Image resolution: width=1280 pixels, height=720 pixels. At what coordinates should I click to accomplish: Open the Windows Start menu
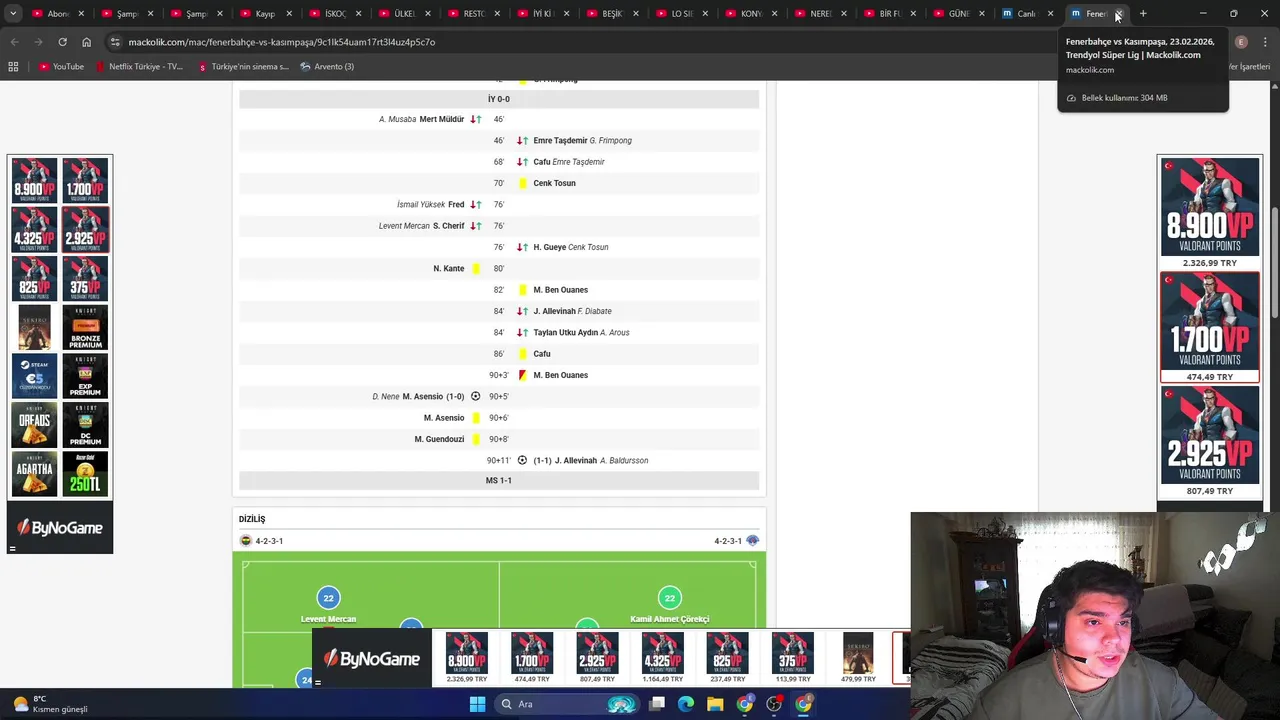[x=477, y=704]
